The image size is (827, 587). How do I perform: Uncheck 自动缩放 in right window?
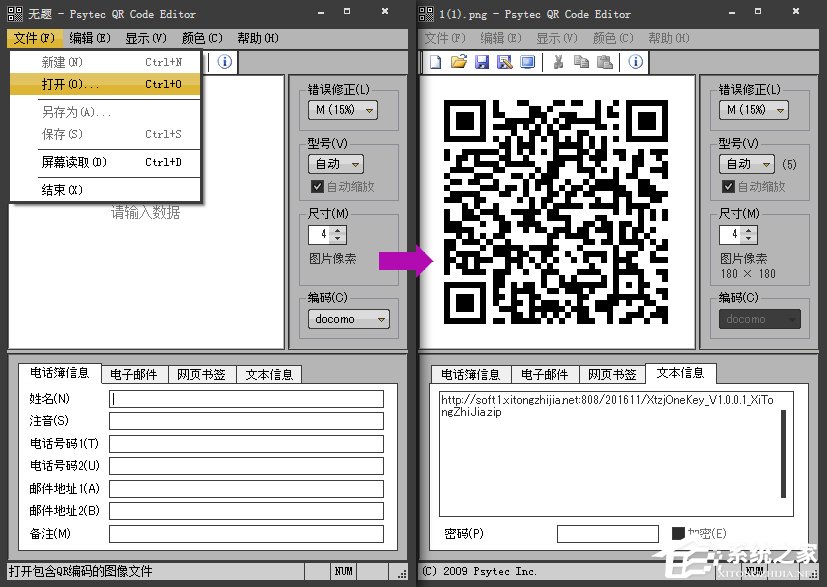click(x=727, y=186)
